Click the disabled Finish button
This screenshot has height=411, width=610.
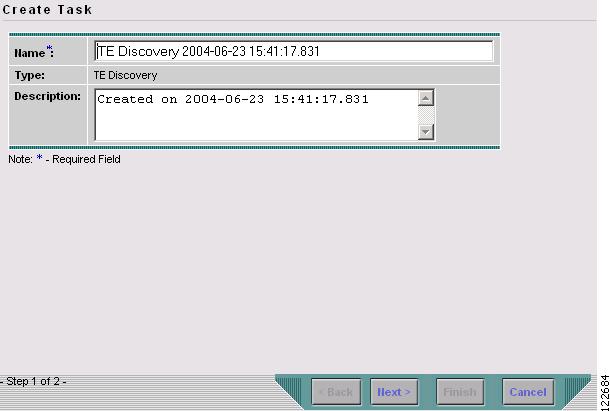(460, 392)
